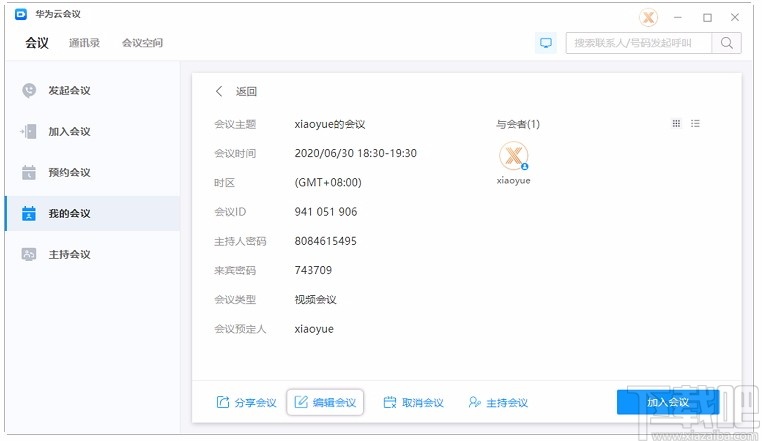Screen dimensions: 762x441
Task: Open the user avatar in title bar
Action: (x=648, y=18)
